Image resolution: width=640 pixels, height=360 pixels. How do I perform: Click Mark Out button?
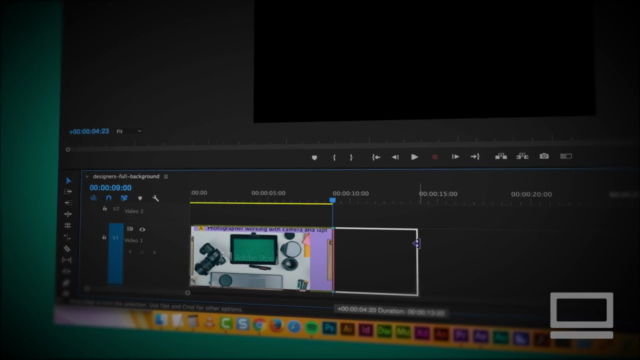(x=351, y=157)
